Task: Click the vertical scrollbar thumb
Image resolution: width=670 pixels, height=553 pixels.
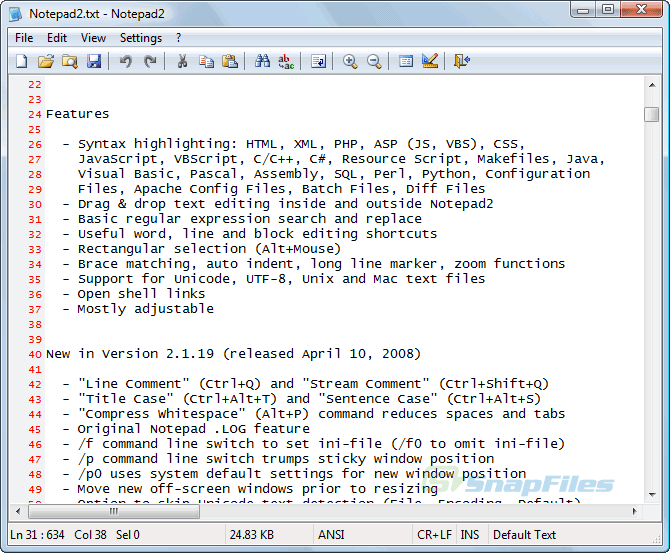Action: 652,114
